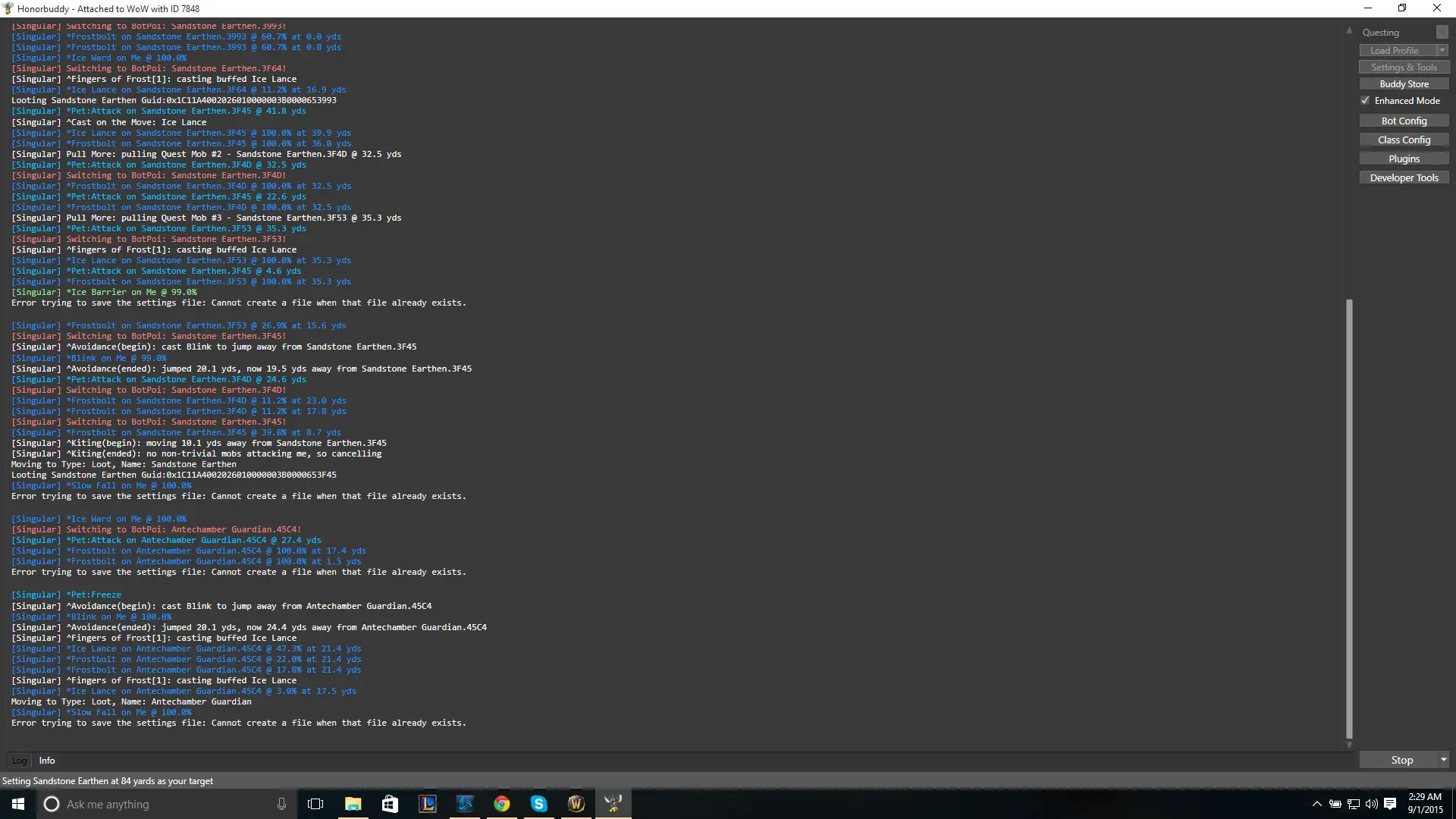Open the Windows Store taskbar icon

point(390,804)
